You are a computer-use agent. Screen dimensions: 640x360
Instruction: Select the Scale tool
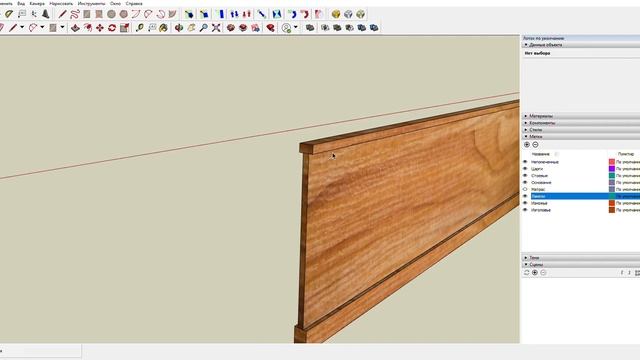coord(124,28)
